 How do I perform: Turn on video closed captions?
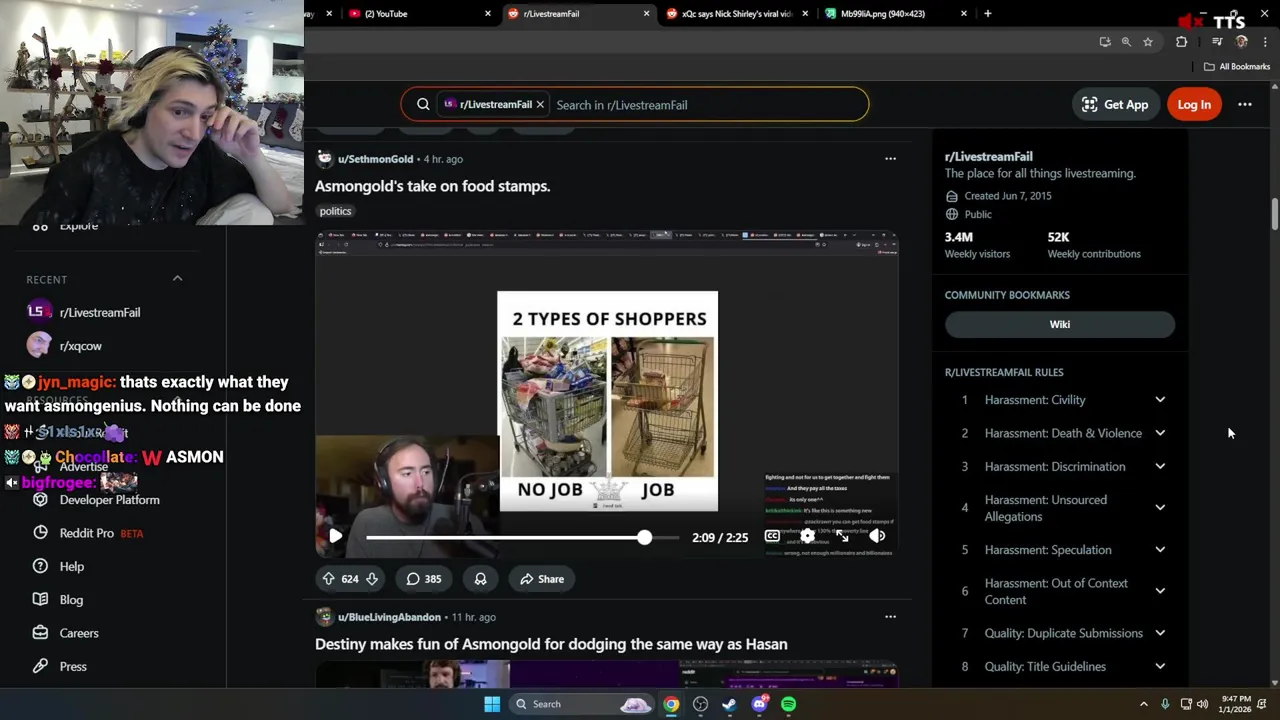click(x=772, y=537)
